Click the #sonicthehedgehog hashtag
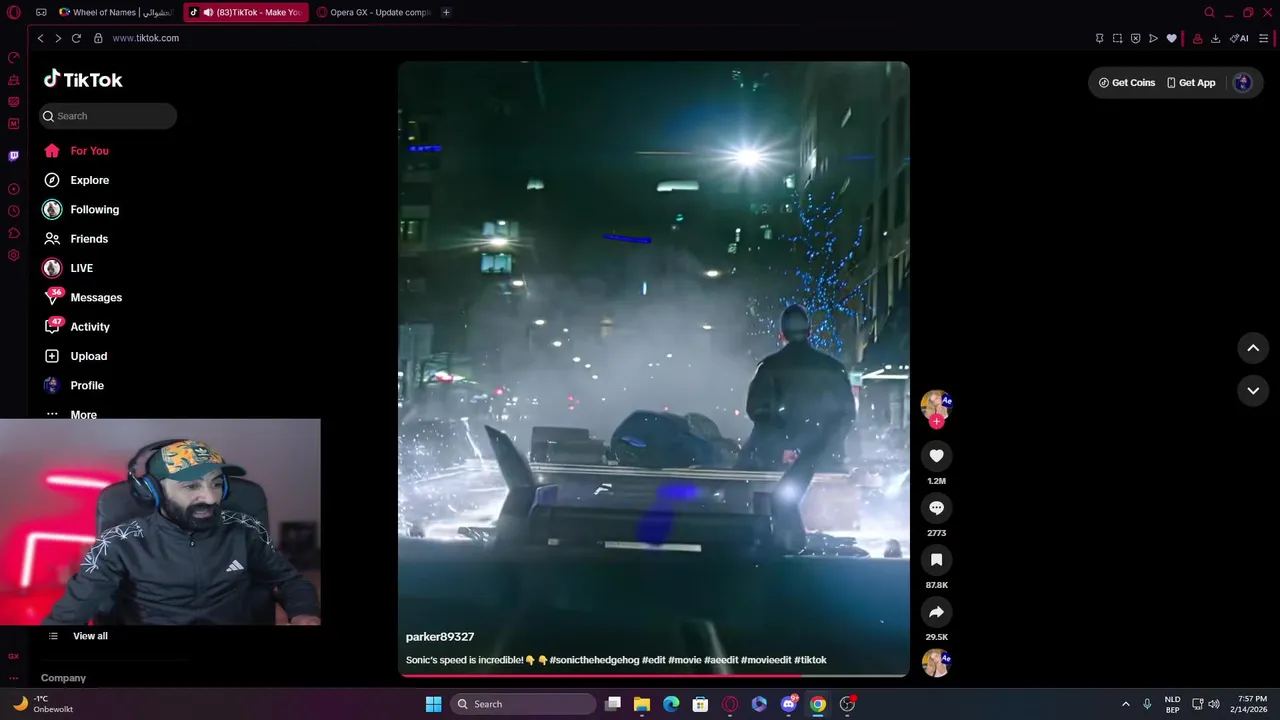 [x=594, y=660]
